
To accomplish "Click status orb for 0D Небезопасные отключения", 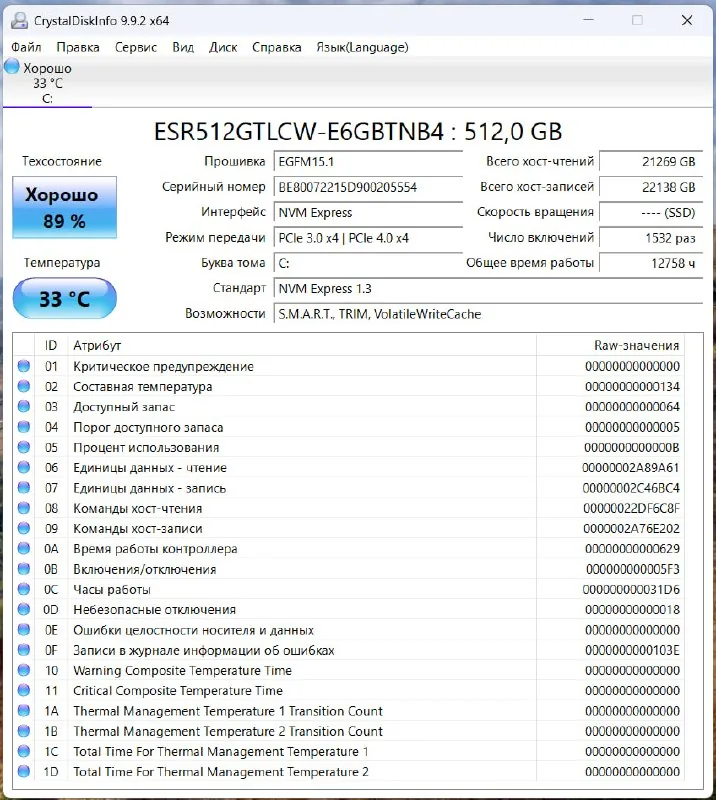I will (23, 609).
